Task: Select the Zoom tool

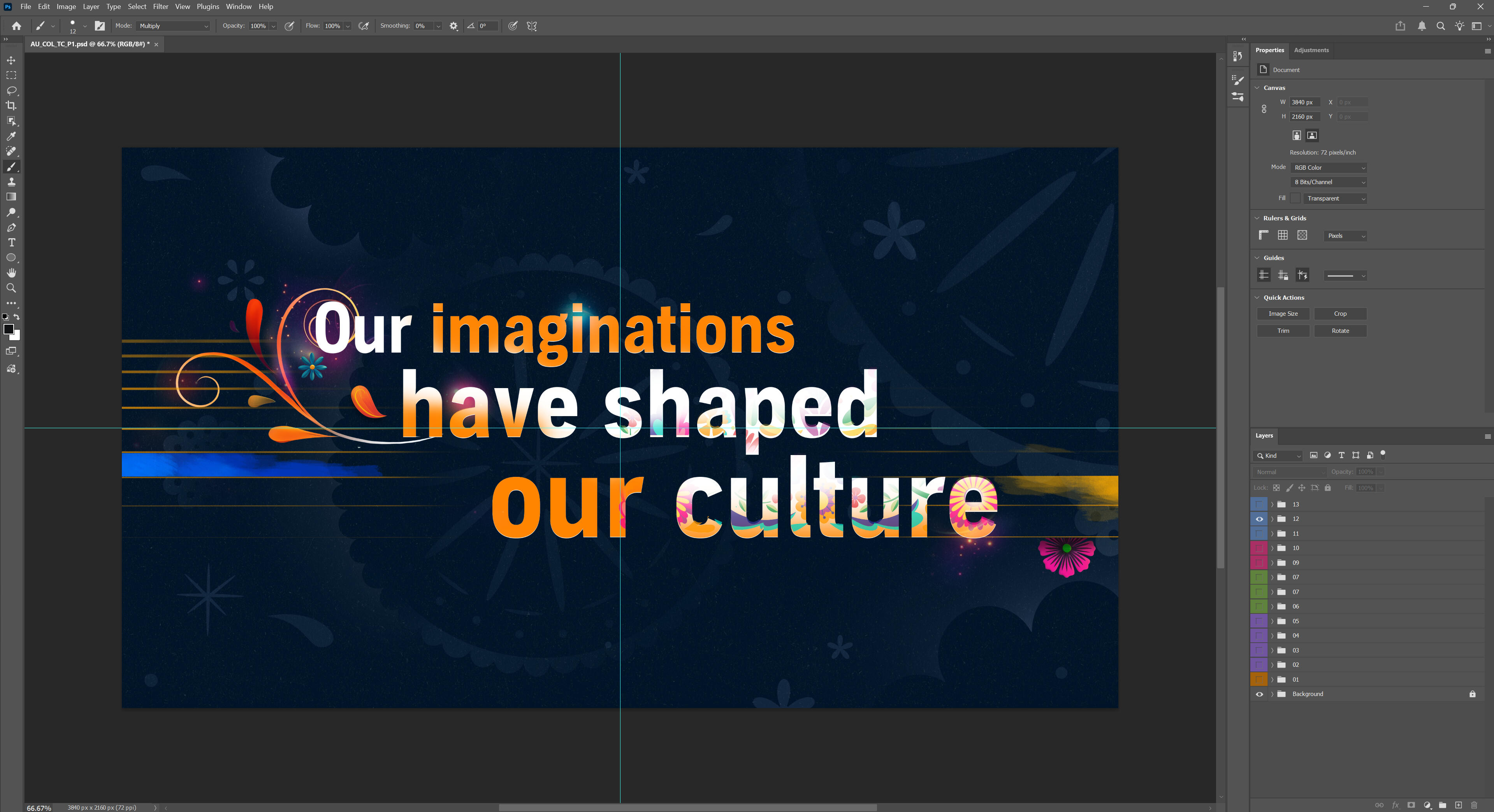Action: [x=11, y=288]
